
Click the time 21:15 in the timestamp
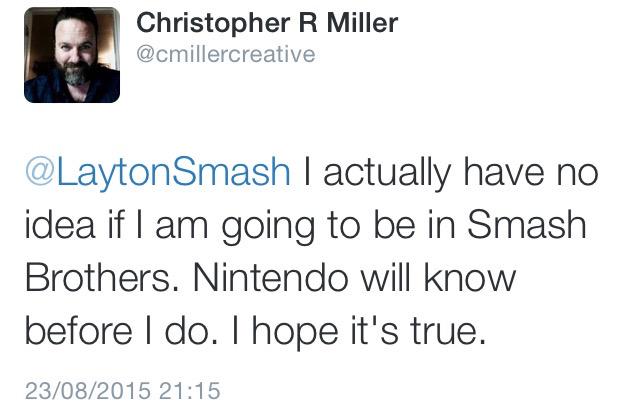pyautogui.click(x=190, y=390)
